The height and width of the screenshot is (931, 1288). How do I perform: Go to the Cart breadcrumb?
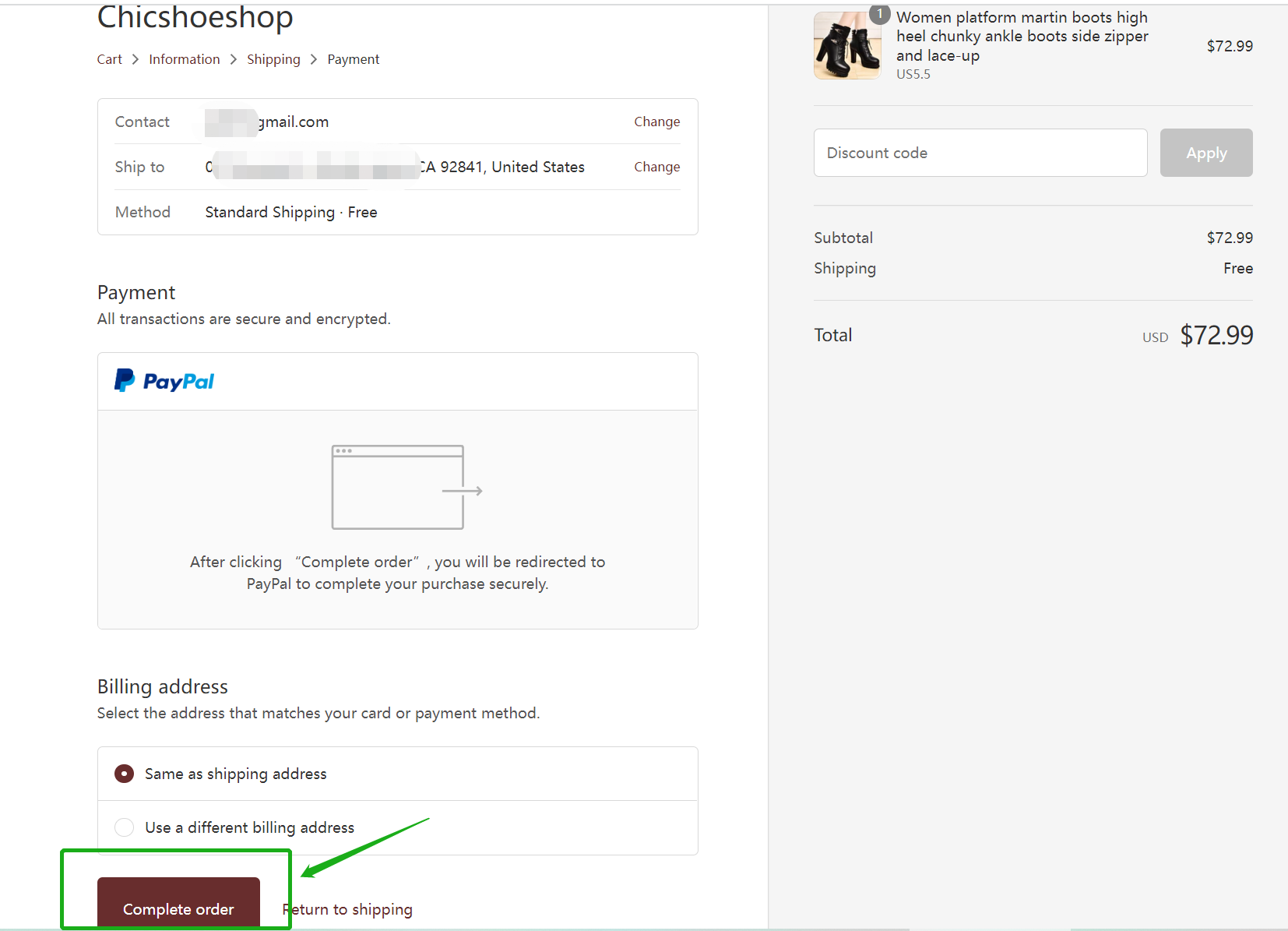click(x=109, y=59)
